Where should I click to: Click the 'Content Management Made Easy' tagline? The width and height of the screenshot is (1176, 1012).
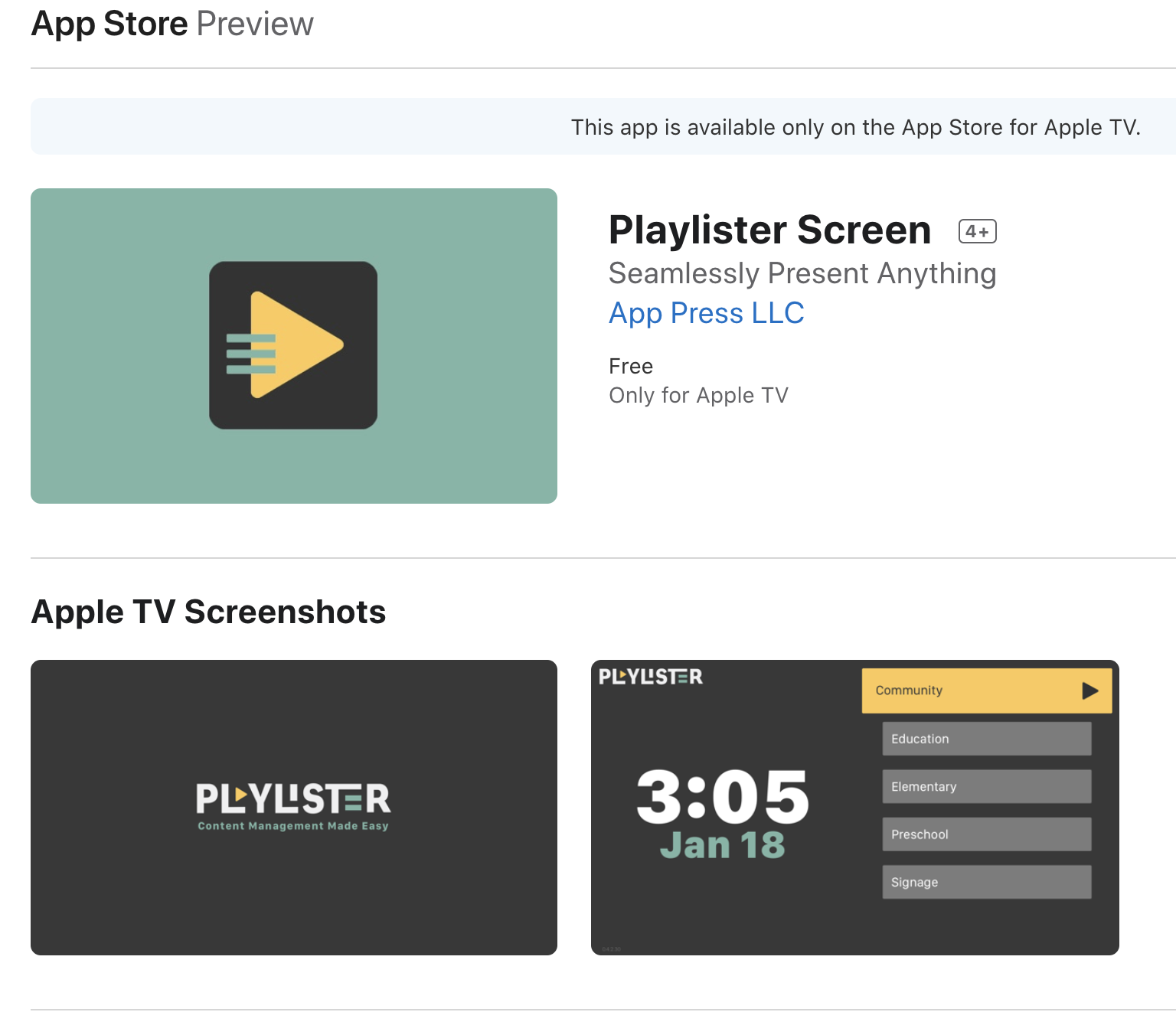[x=293, y=826]
